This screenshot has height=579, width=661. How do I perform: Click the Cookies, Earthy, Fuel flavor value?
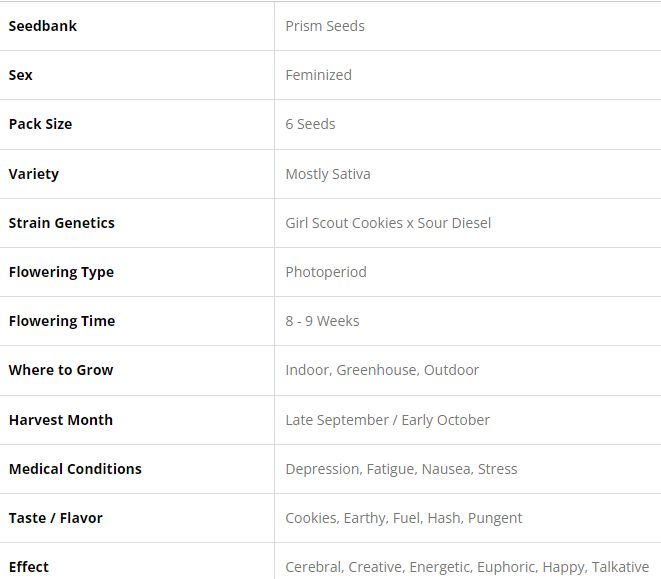tap(404, 518)
